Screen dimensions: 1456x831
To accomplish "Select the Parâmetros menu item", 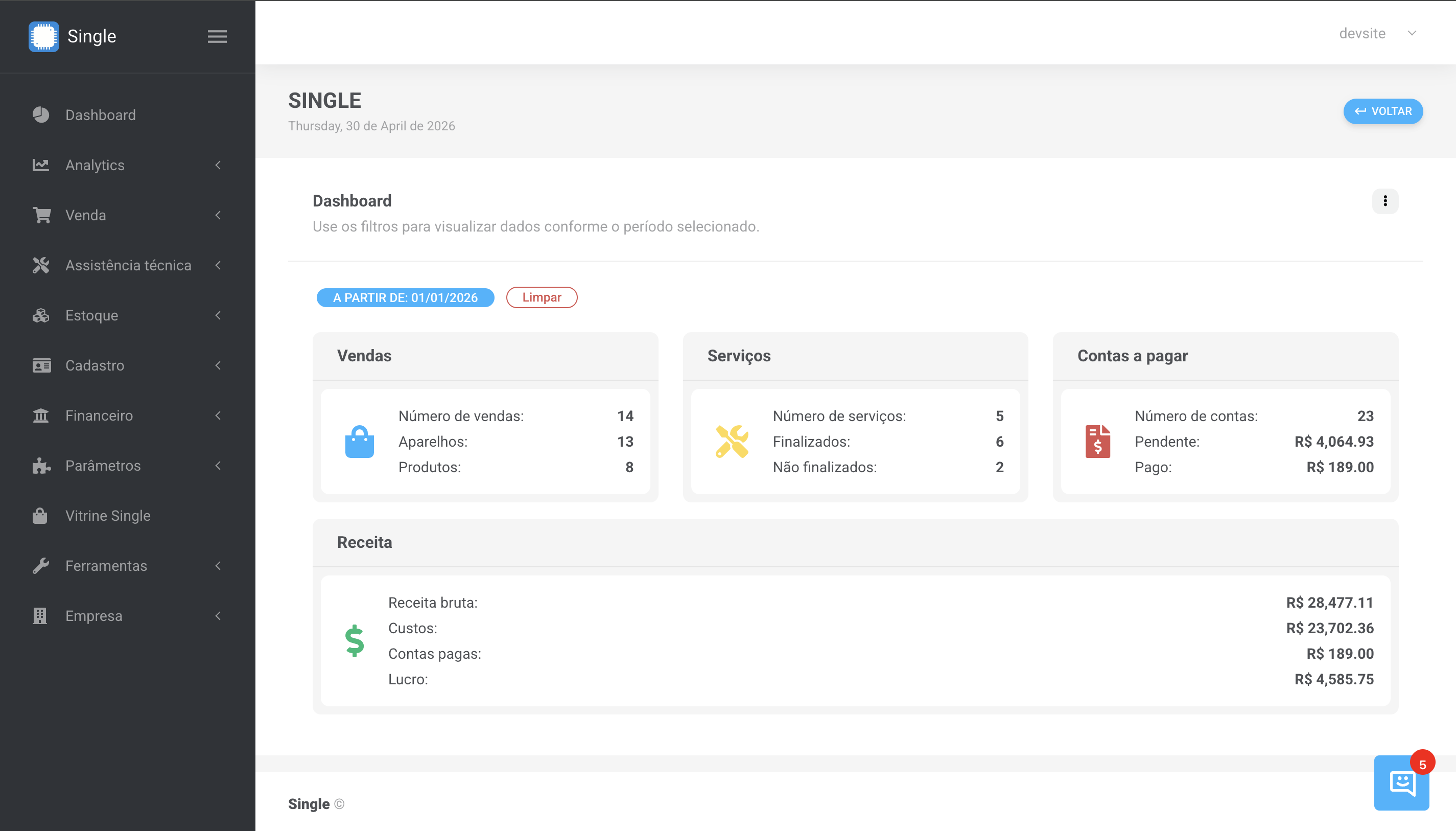I will tap(103, 466).
